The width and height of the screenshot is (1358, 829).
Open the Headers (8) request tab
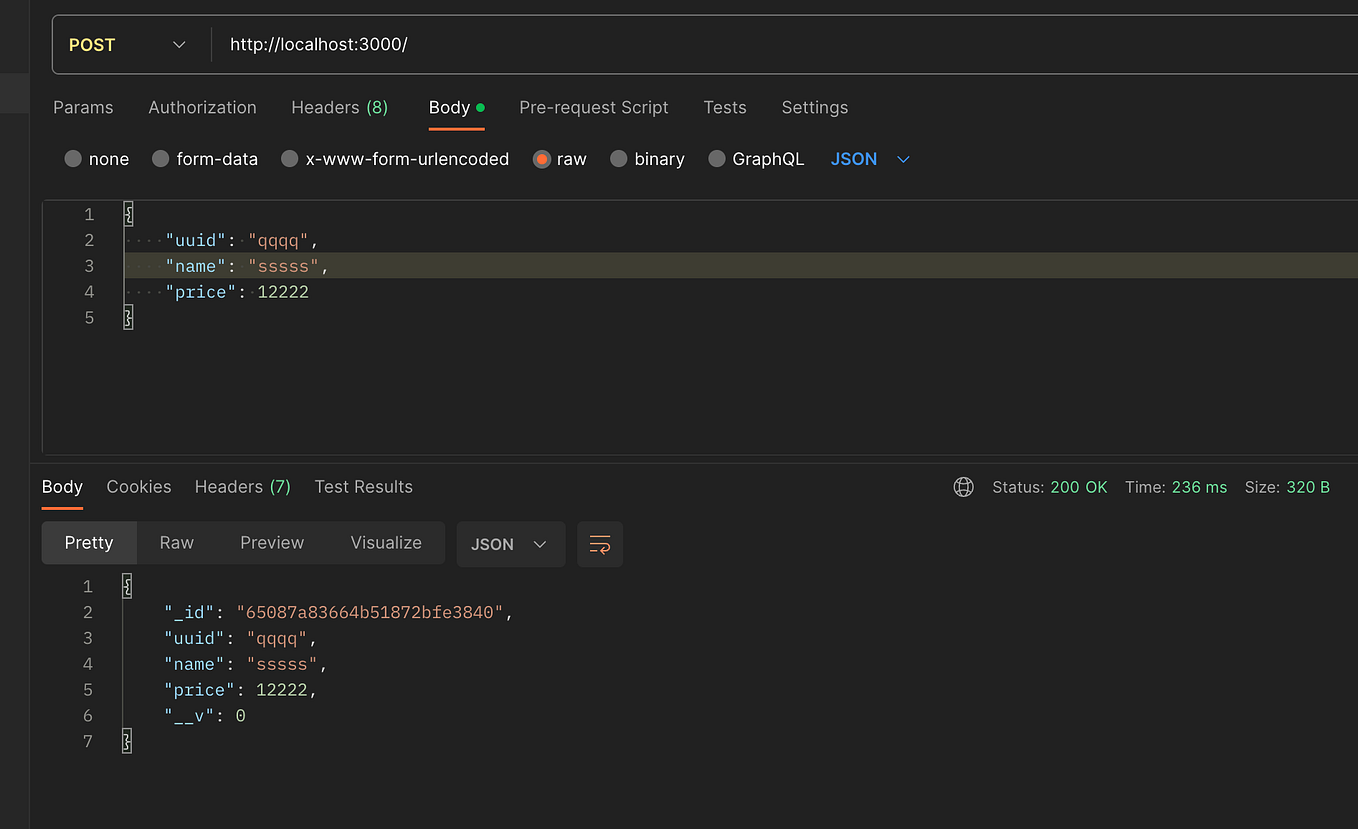click(x=339, y=107)
